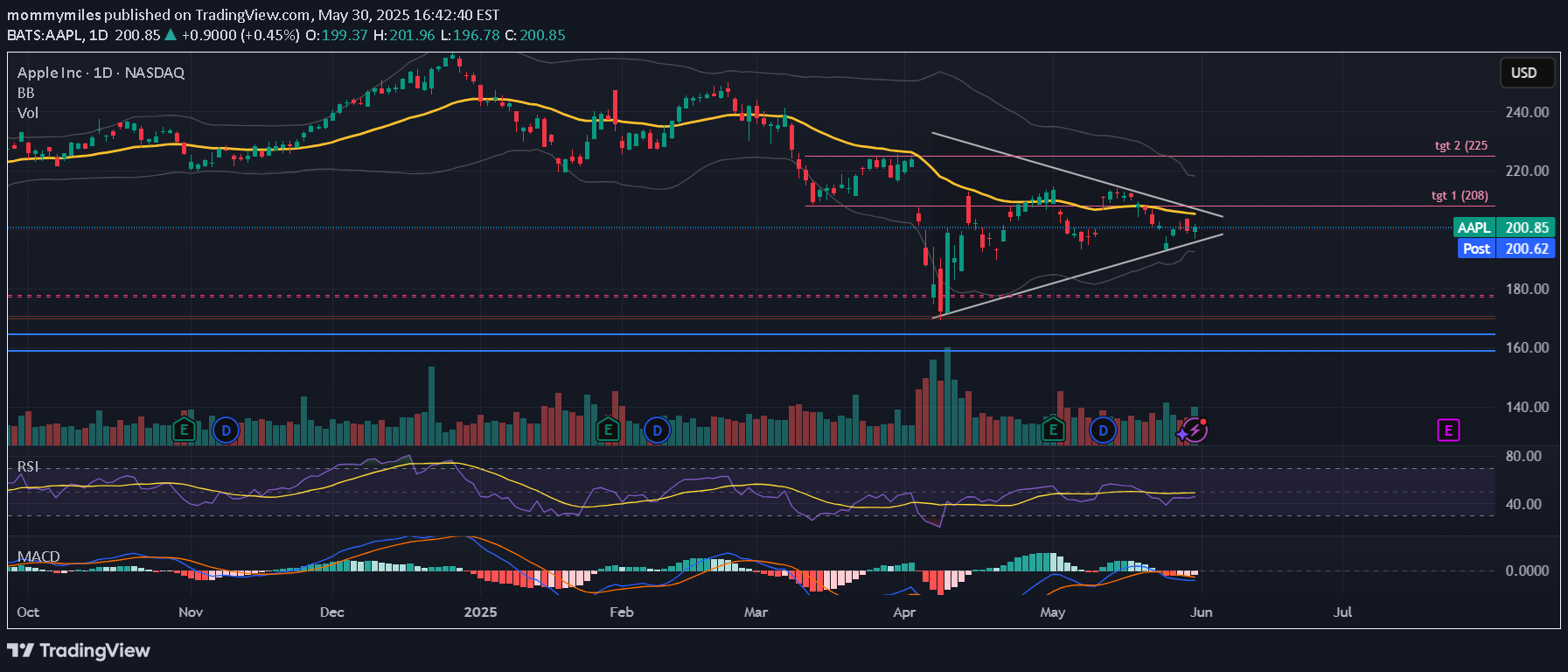The height and width of the screenshot is (672, 1568).
Task: Click the BATS:AAPL, 1D symbol text in header
Action: pos(58,35)
